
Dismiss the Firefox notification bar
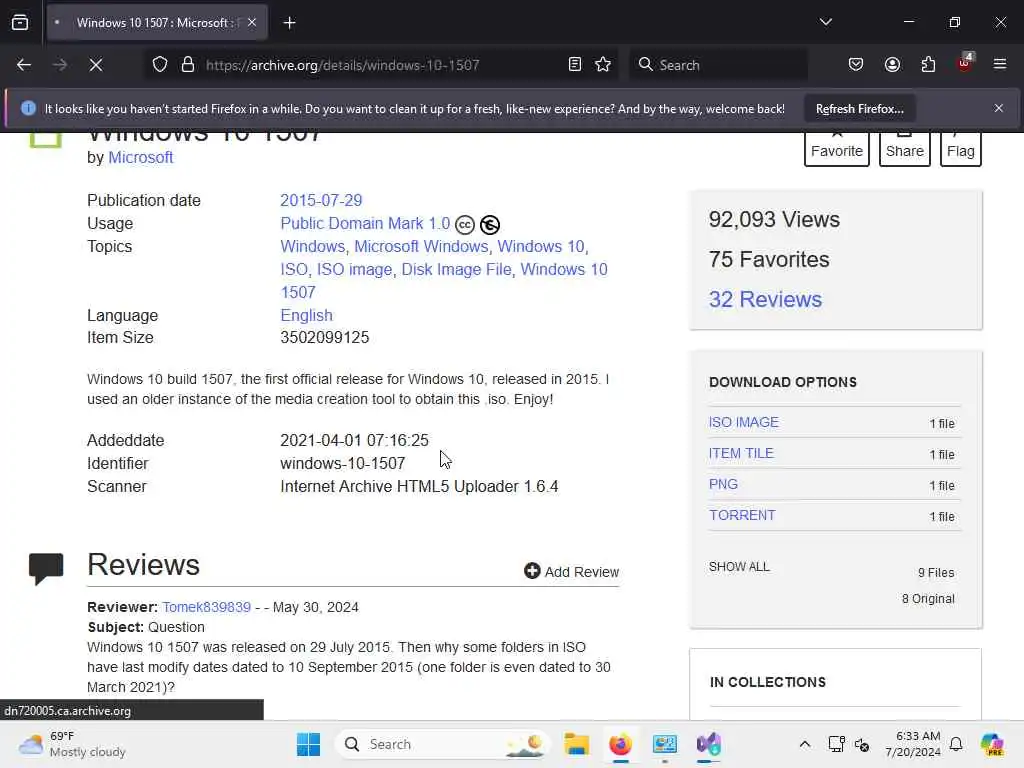(x=999, y=108)
